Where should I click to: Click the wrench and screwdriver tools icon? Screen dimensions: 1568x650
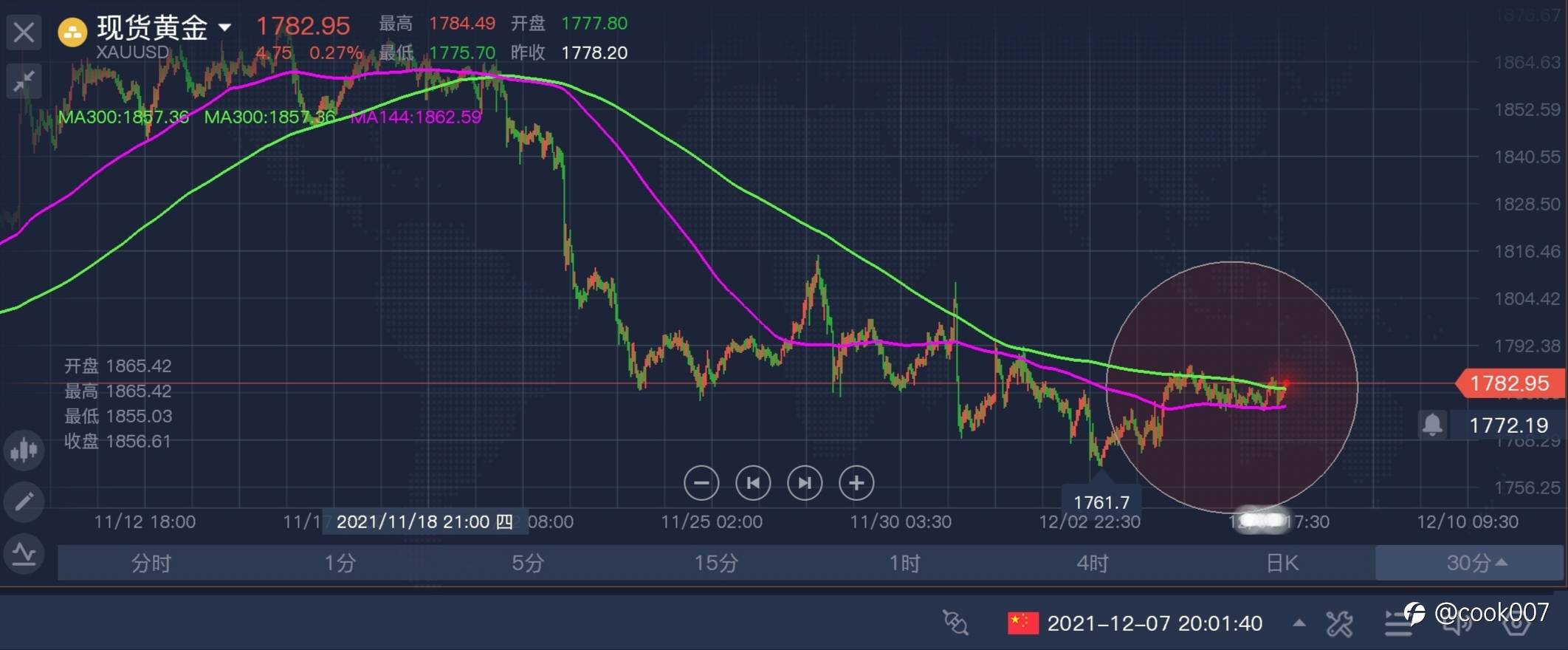click(x=1339, y=624)
